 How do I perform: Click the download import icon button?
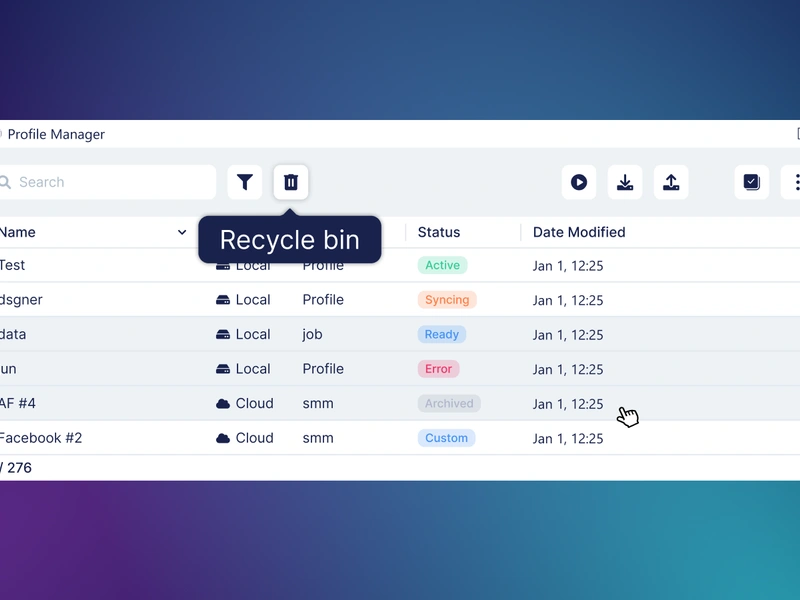pyautogui.click(x=625, y=182)
